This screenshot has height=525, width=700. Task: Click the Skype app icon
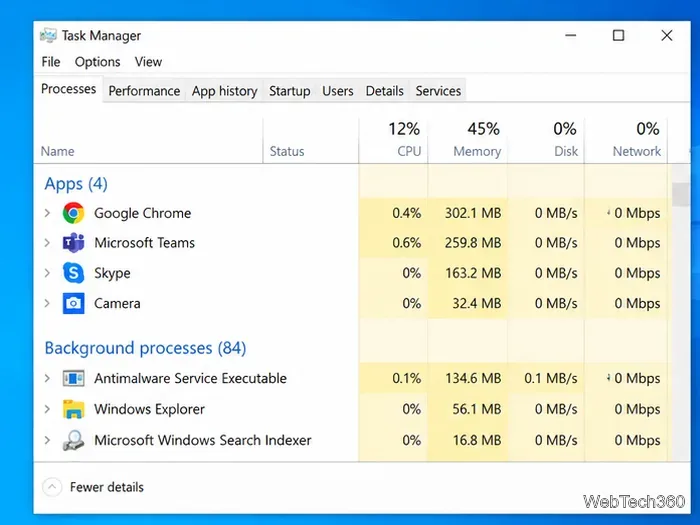pyautogui.click(x=74, y=273)
